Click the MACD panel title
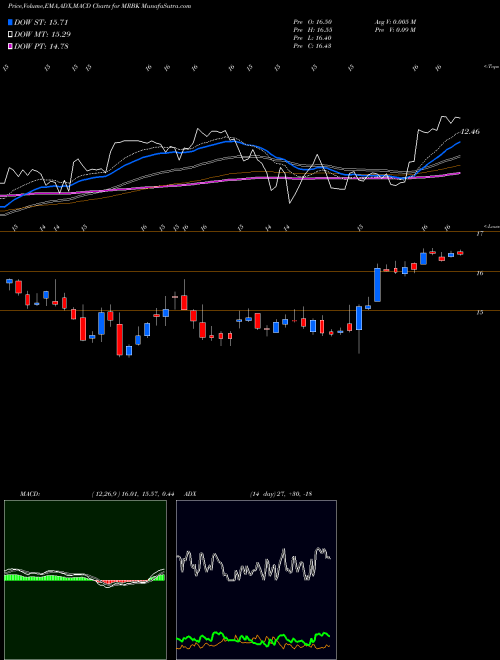Image resolution: width=500 pixels, height=660 pixels. [x=30, y=494]
